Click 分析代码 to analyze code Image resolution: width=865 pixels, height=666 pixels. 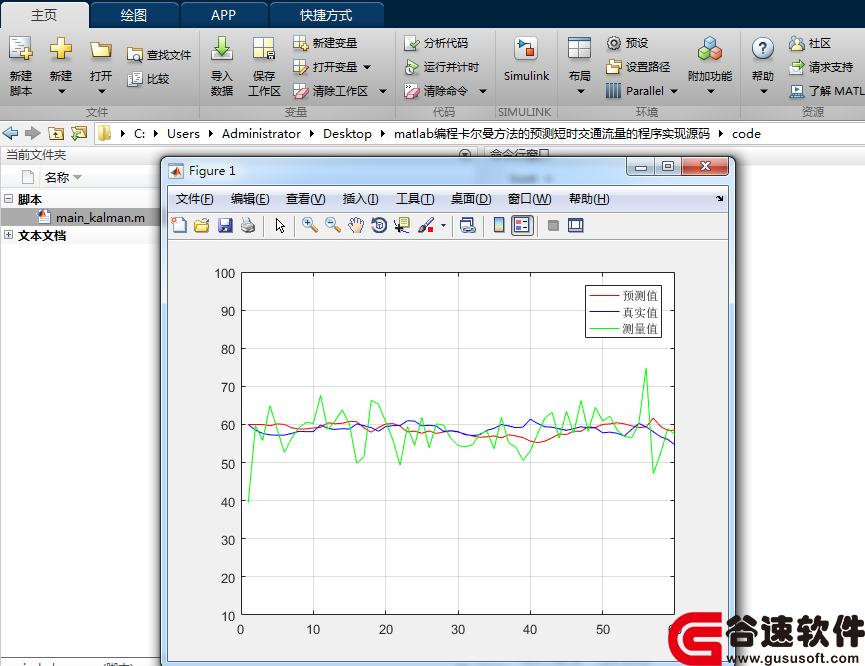[x=436, y=42]
